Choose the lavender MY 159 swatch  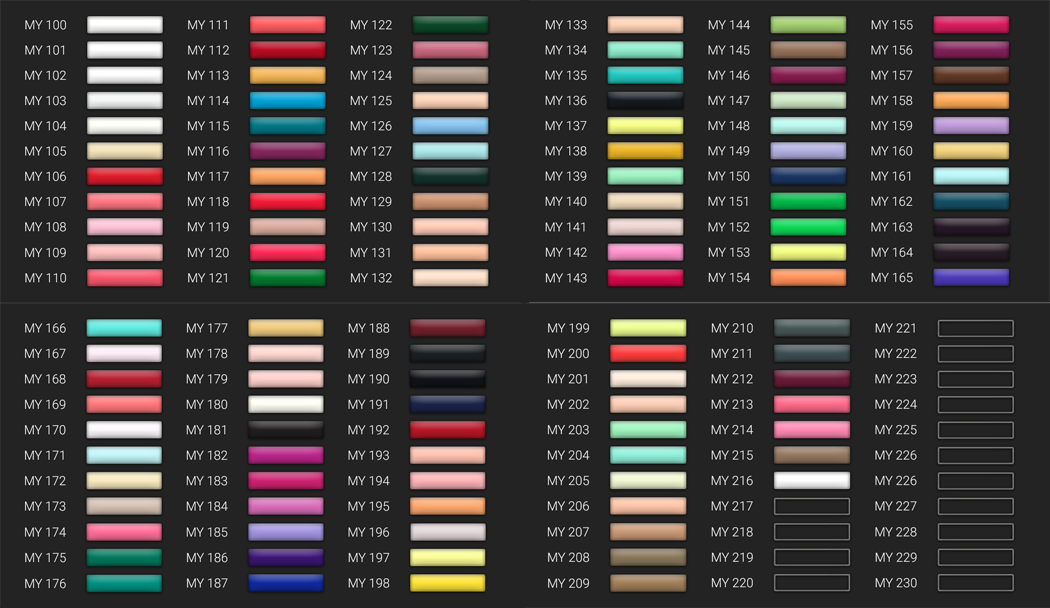[971, 126]
